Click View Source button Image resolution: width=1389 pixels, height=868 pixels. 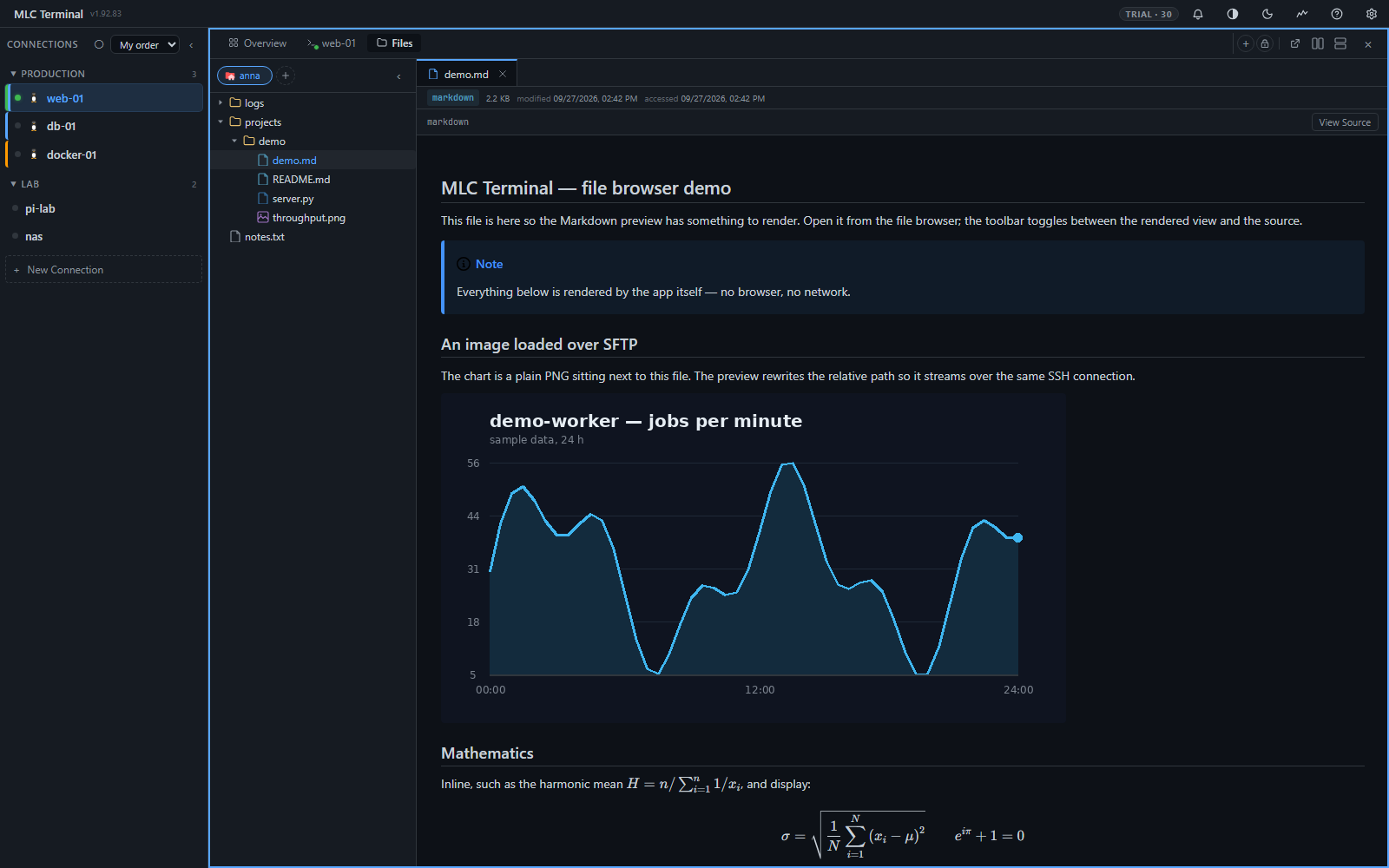point(1345,122)
